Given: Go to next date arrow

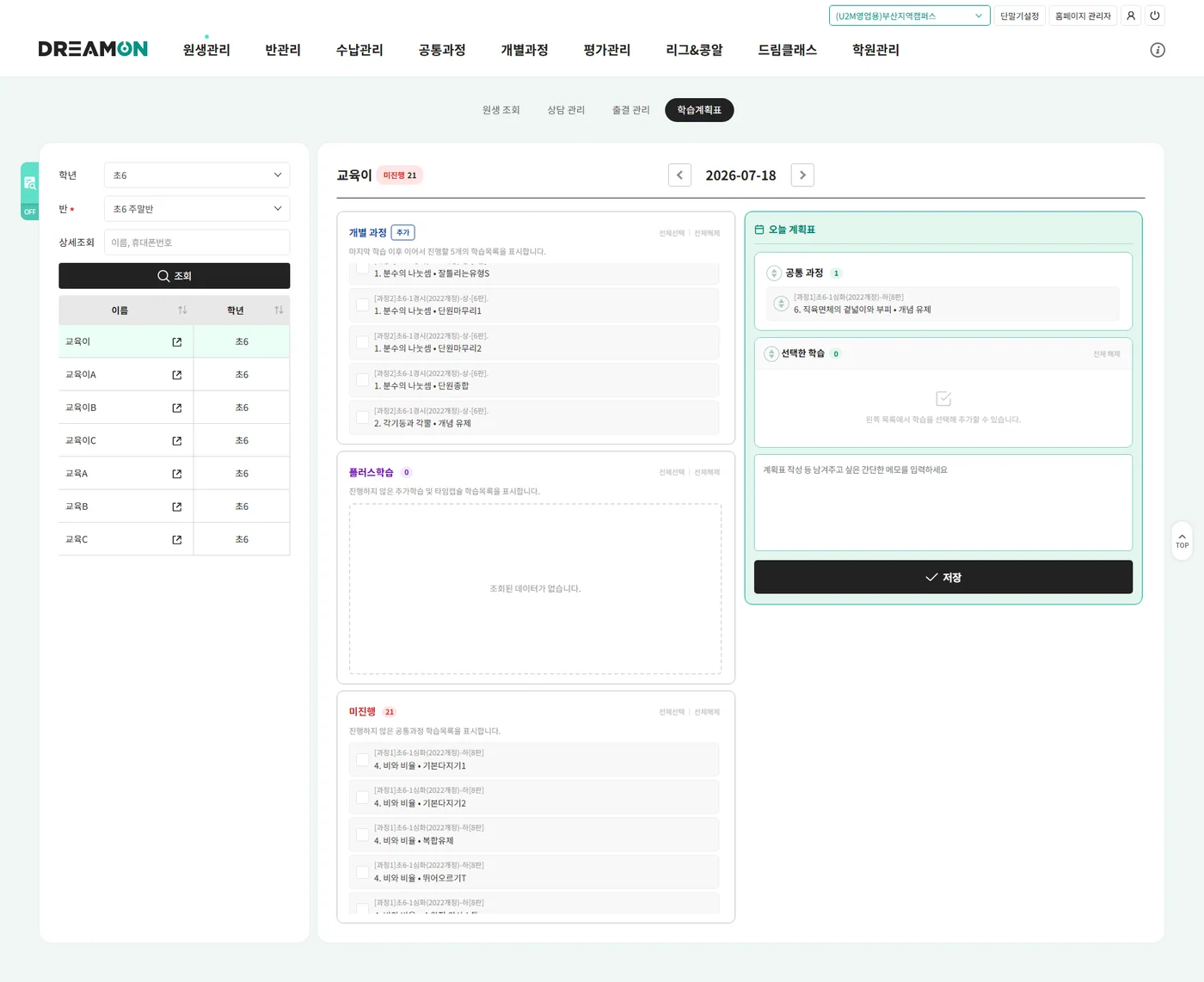Looking at the screenshot, I should click(802, 175).
